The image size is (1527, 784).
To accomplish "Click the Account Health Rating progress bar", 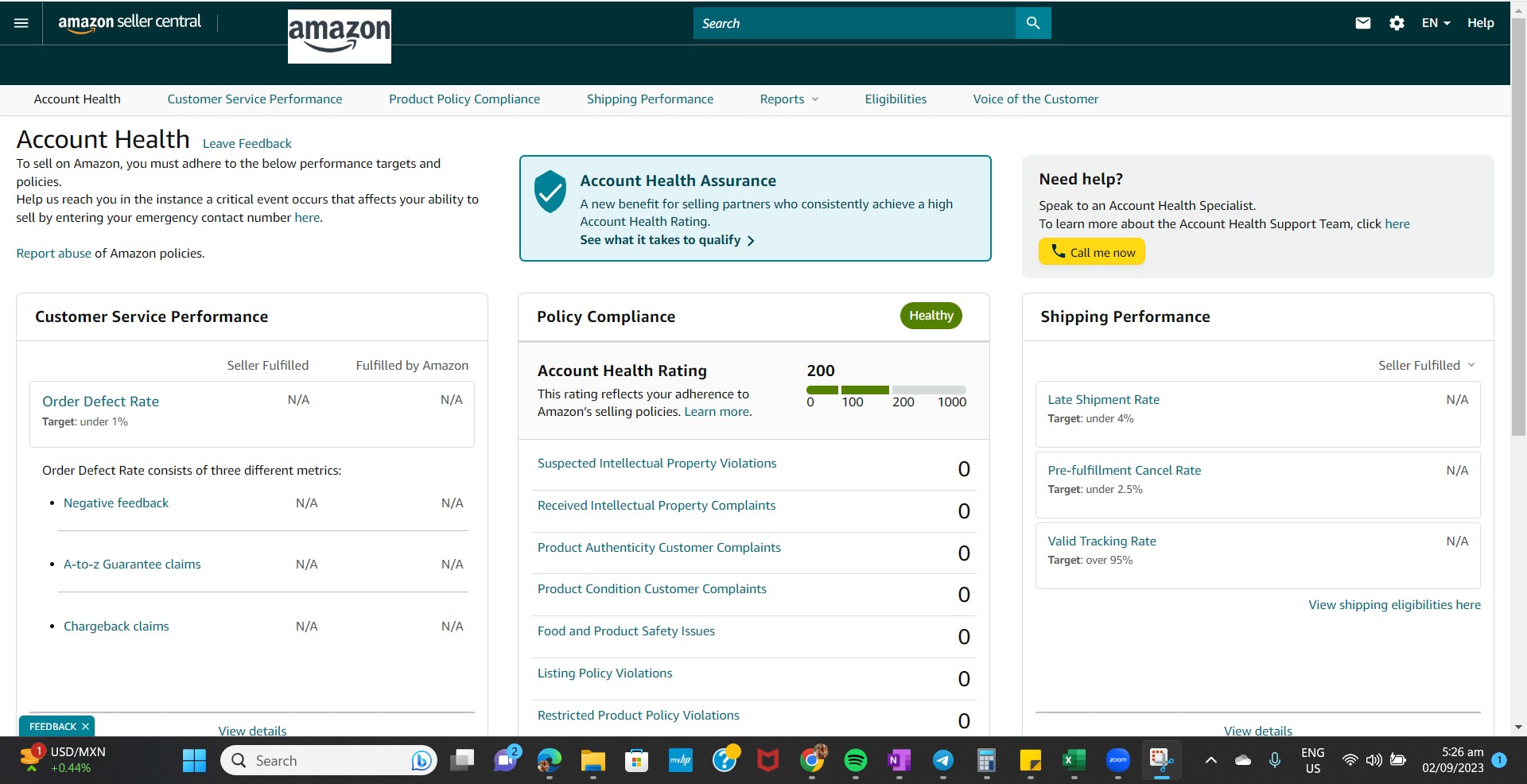I will click(x=886, y=390).
